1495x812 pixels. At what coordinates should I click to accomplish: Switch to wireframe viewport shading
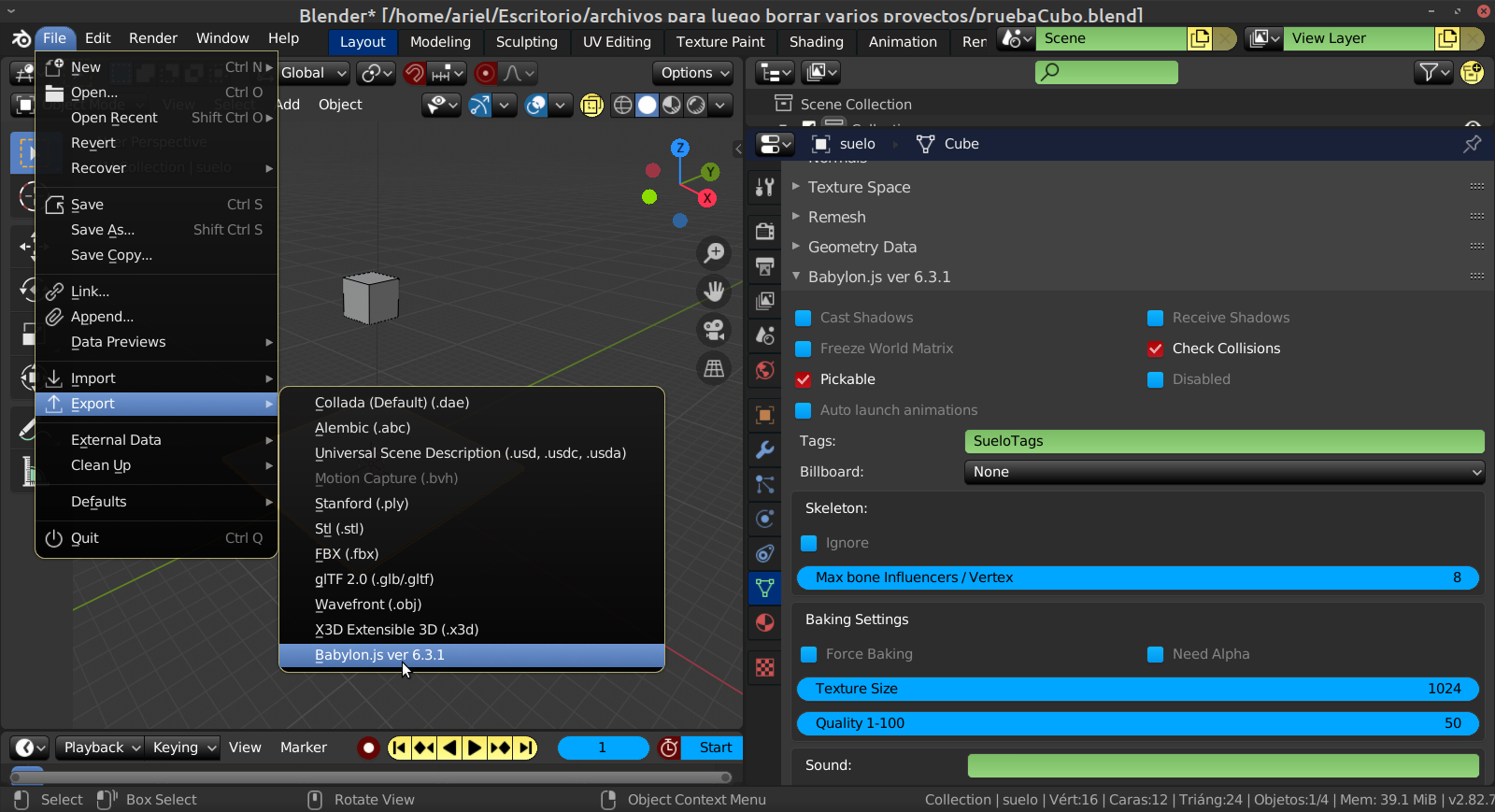[622, 105]
